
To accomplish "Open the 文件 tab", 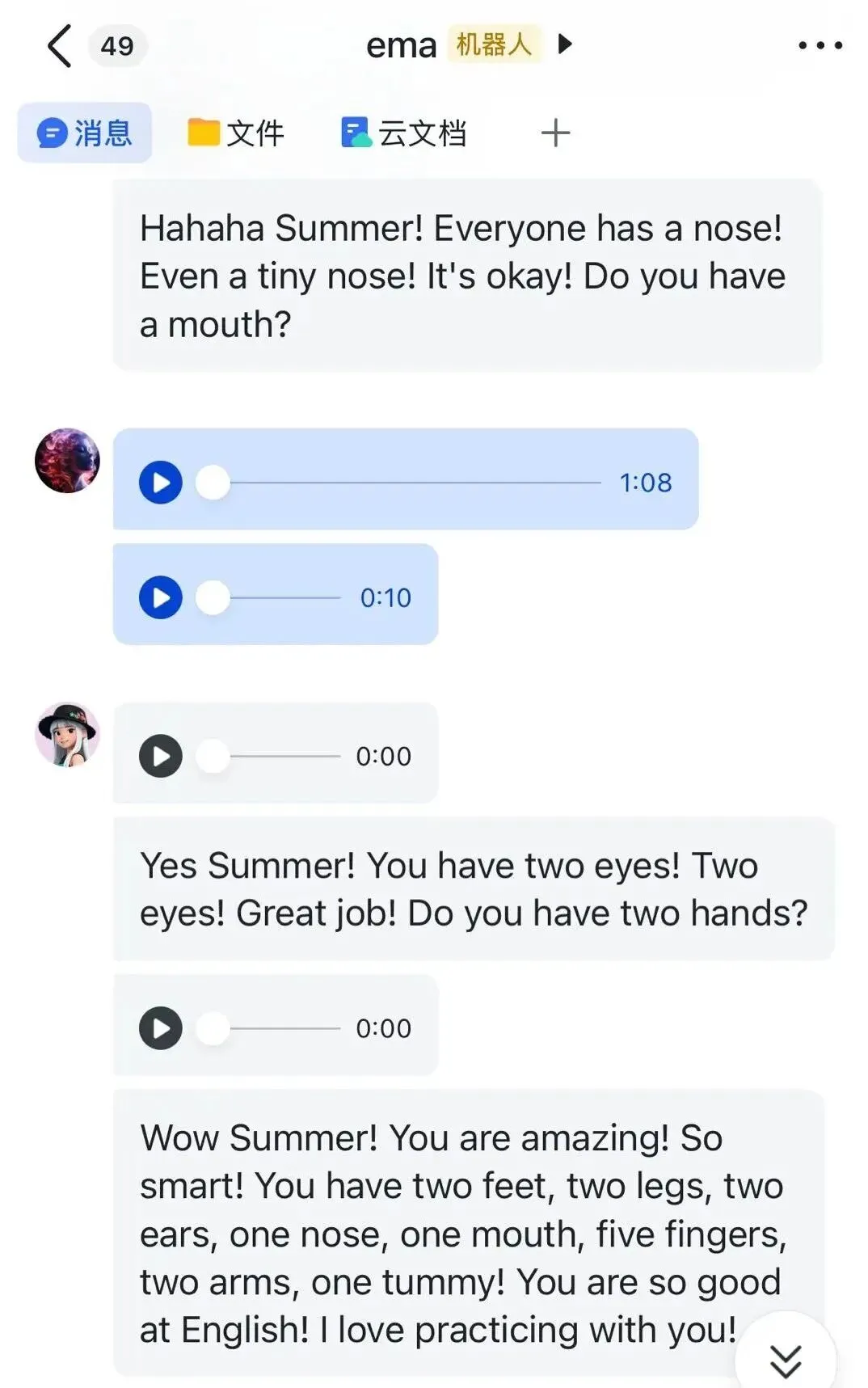I will (236, 133).
